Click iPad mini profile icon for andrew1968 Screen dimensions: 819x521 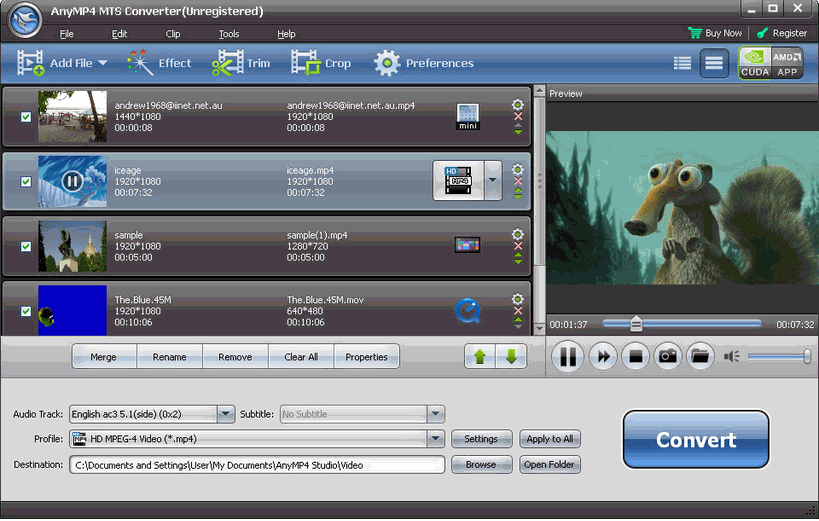click(467, 117)
